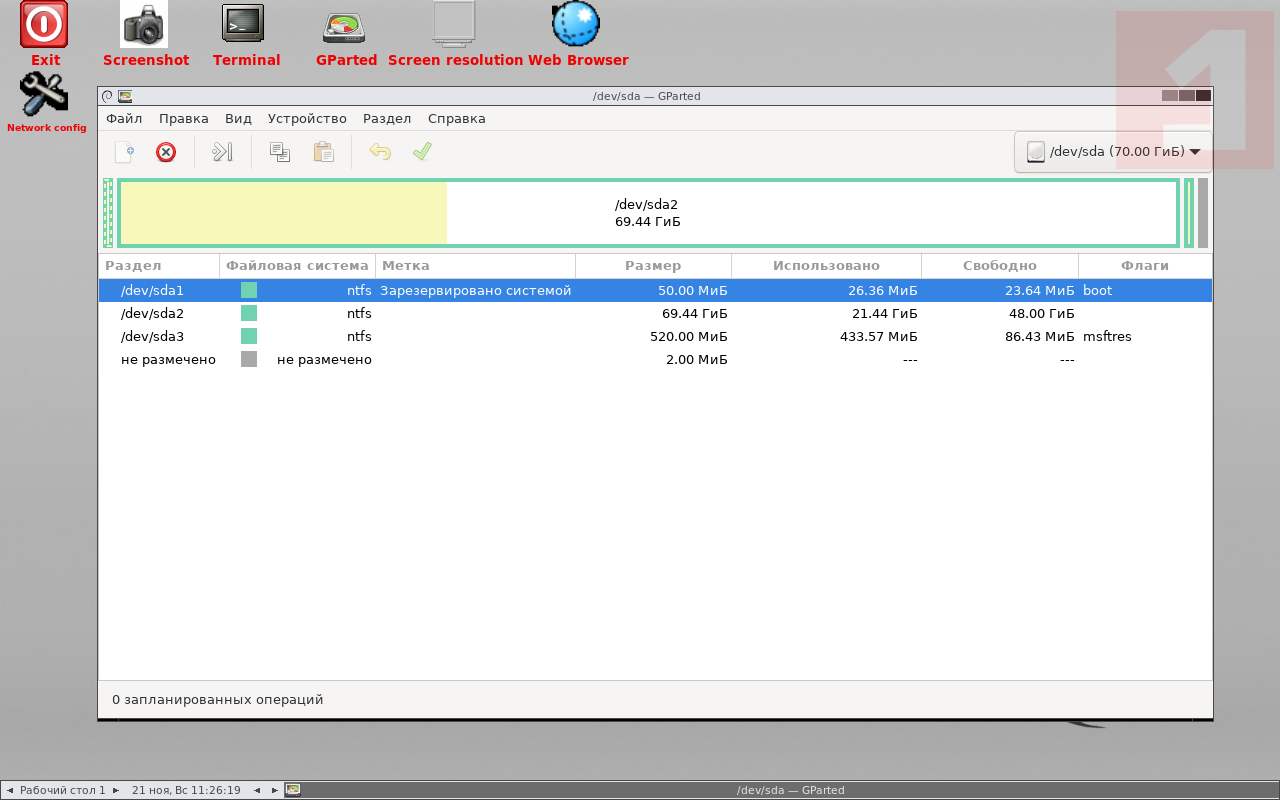This screenshot has width=1280, height=800.
Task: Select the gray unallocated block in the disk map
Action: [x=1203, y=213]
